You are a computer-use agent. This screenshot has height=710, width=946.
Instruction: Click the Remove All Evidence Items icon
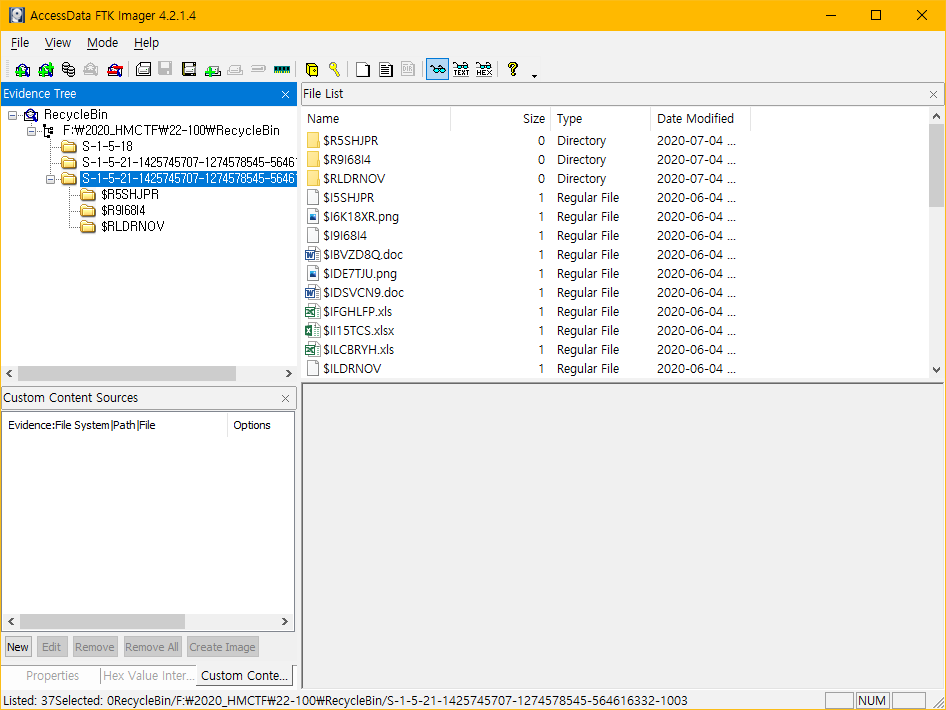pyautogui.click(x=115, y=70)
